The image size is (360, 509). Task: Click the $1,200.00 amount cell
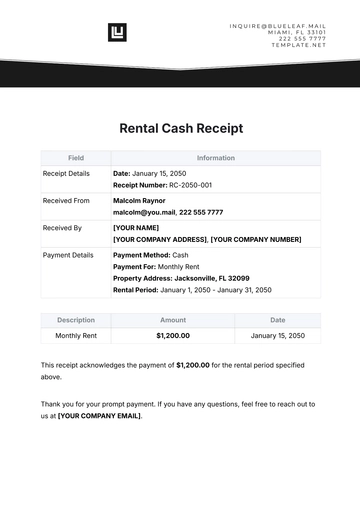tap(173, 336)
